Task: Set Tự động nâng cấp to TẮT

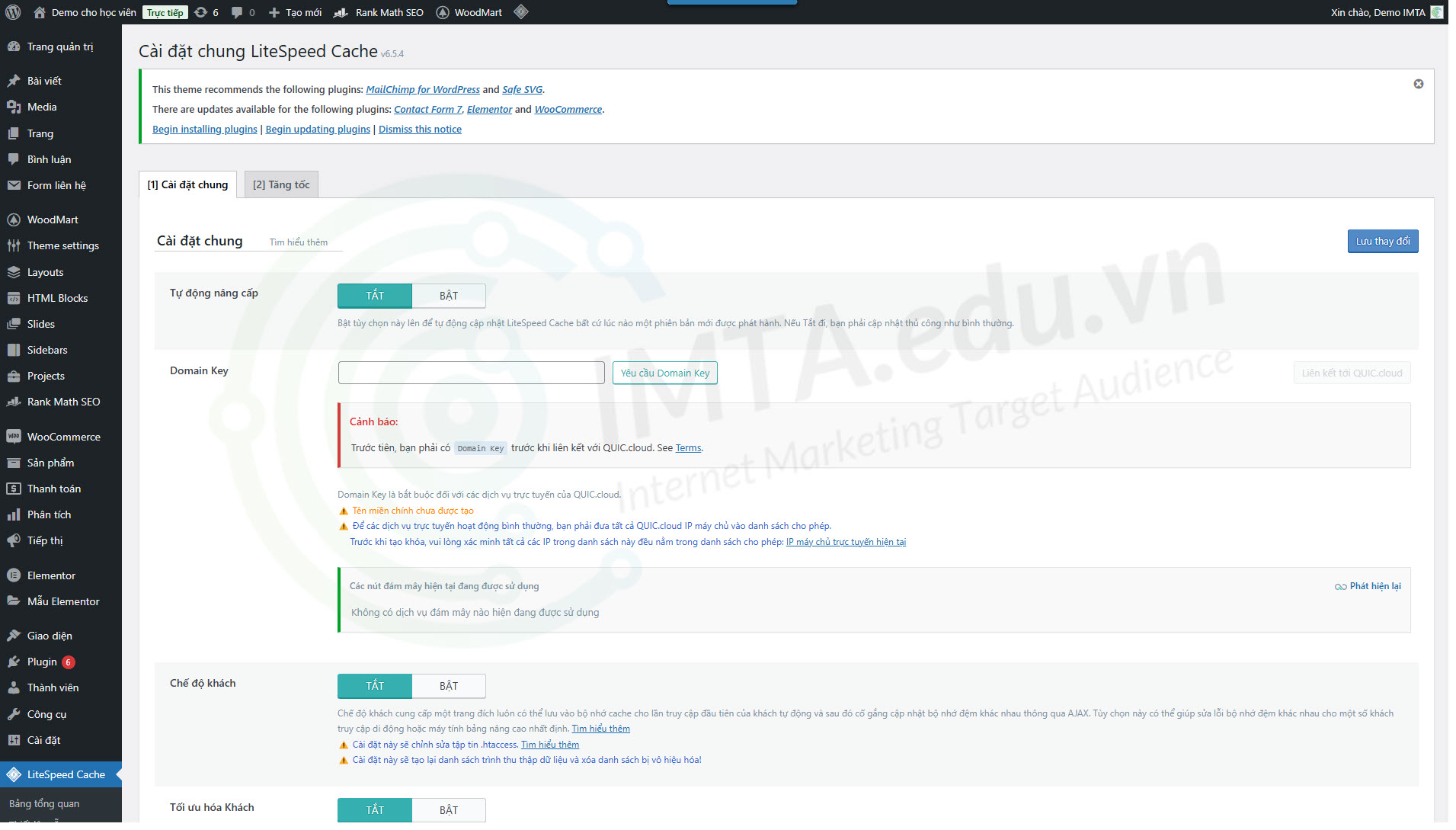Action: pos(375,296)
